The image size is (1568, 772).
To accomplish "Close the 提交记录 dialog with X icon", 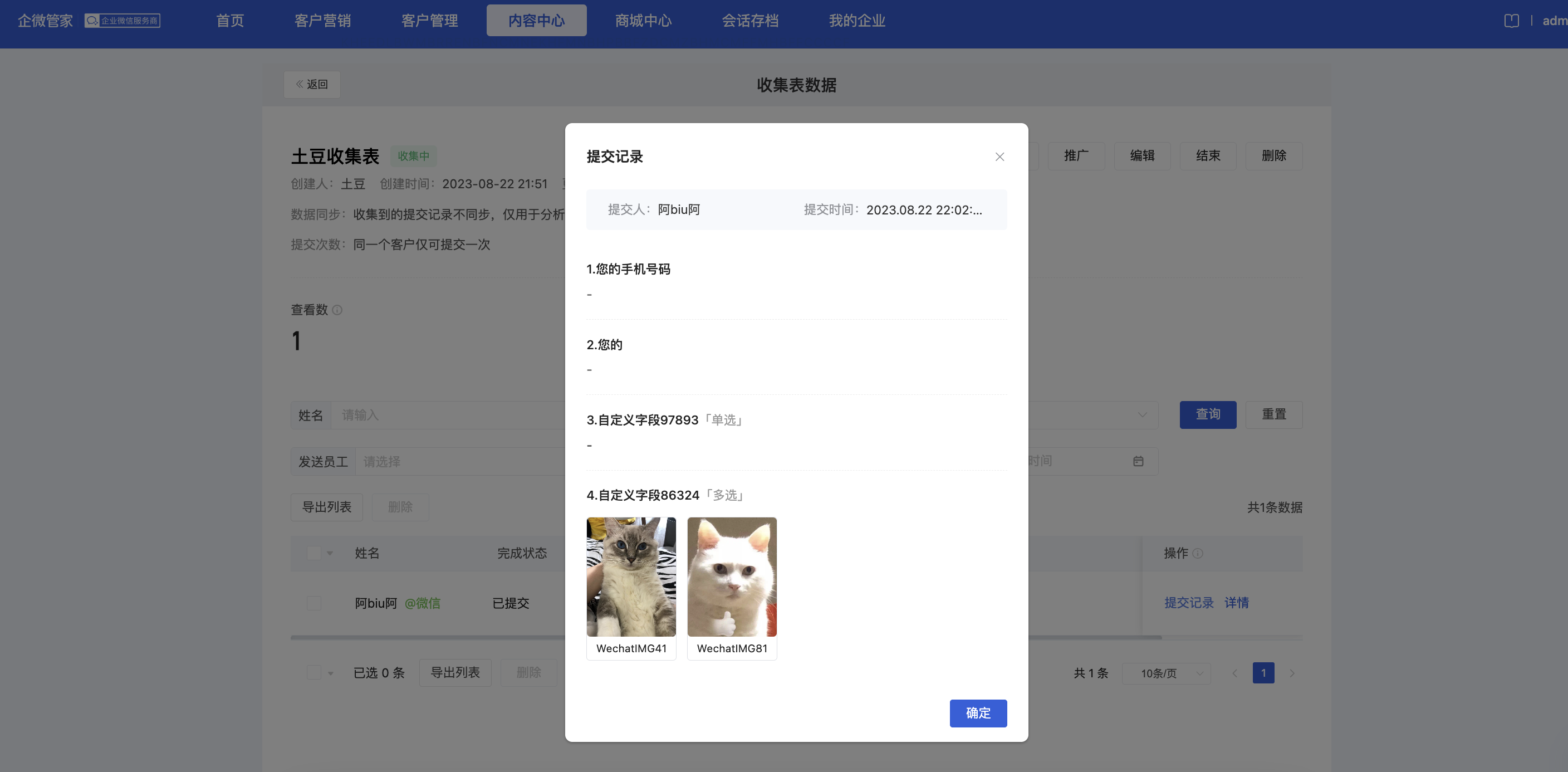I will click(x=999, y=157).
